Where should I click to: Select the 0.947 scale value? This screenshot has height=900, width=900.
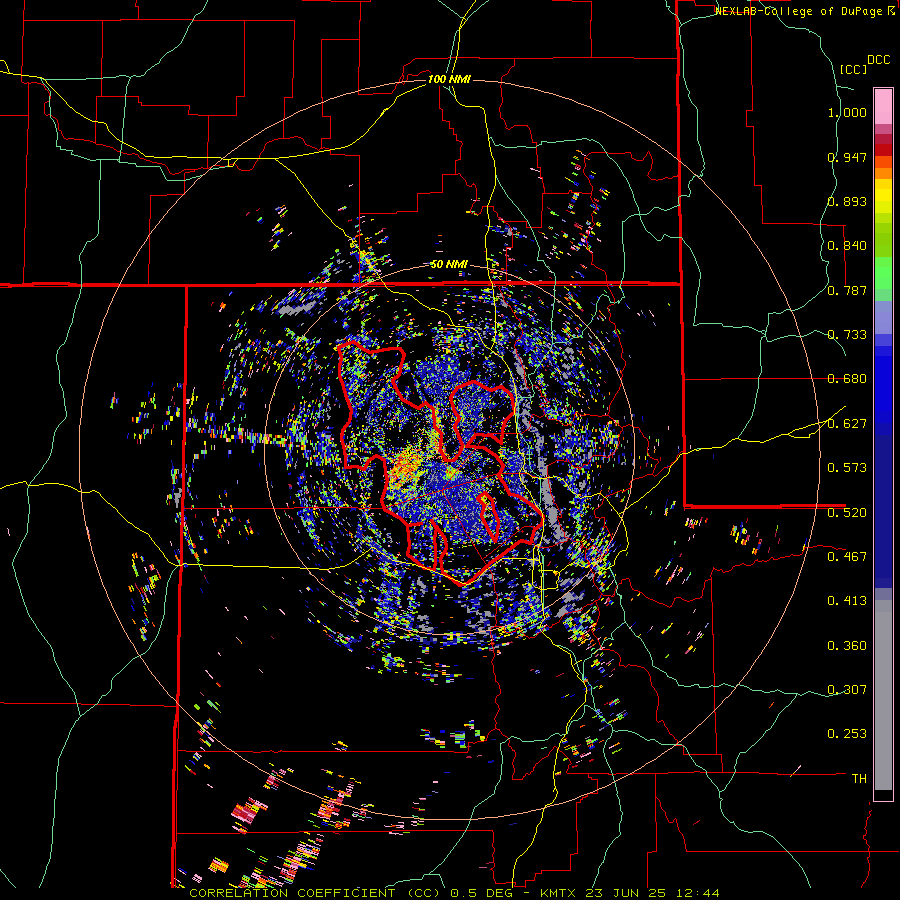847,157
